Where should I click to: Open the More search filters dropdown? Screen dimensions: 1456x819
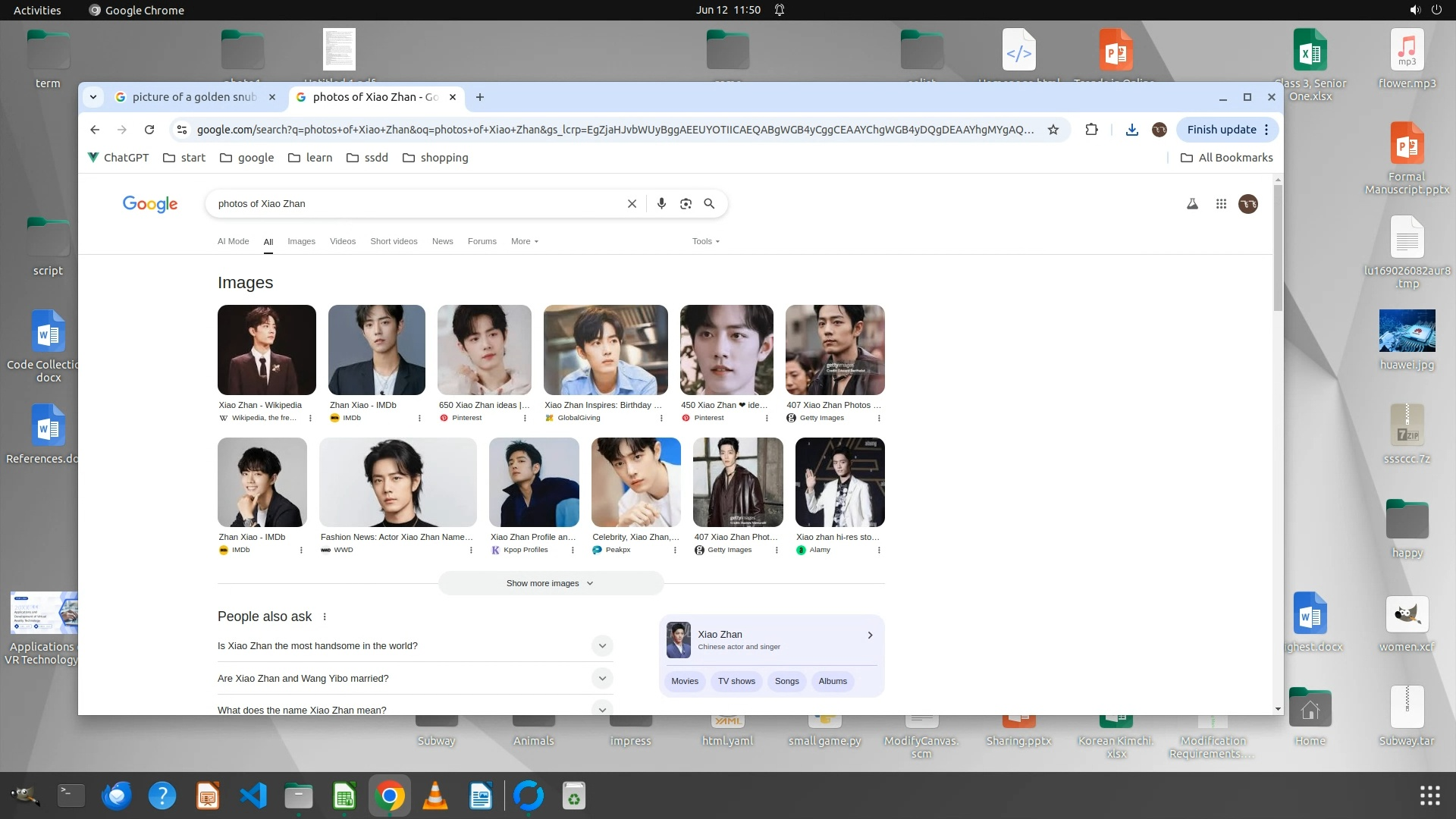(524, 241)
